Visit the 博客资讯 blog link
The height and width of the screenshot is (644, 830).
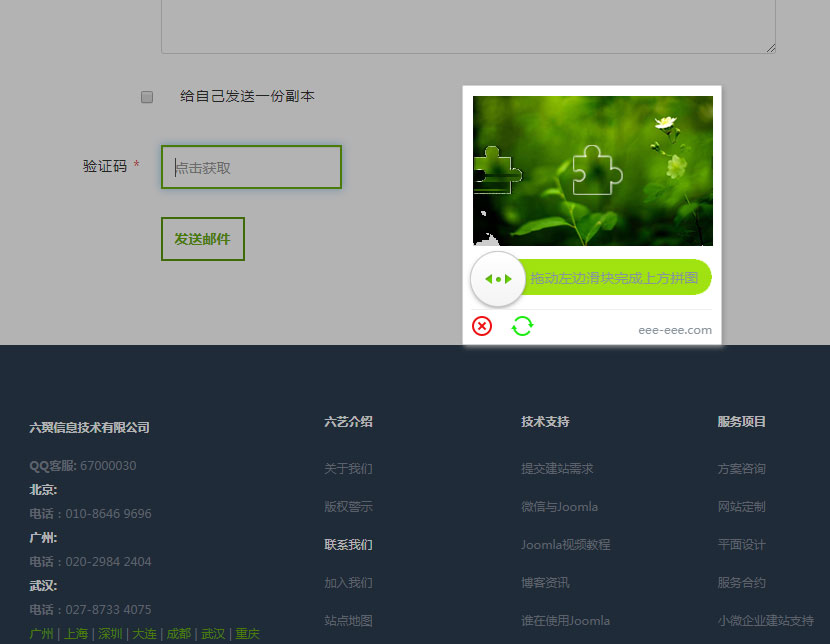pos(545,583)
